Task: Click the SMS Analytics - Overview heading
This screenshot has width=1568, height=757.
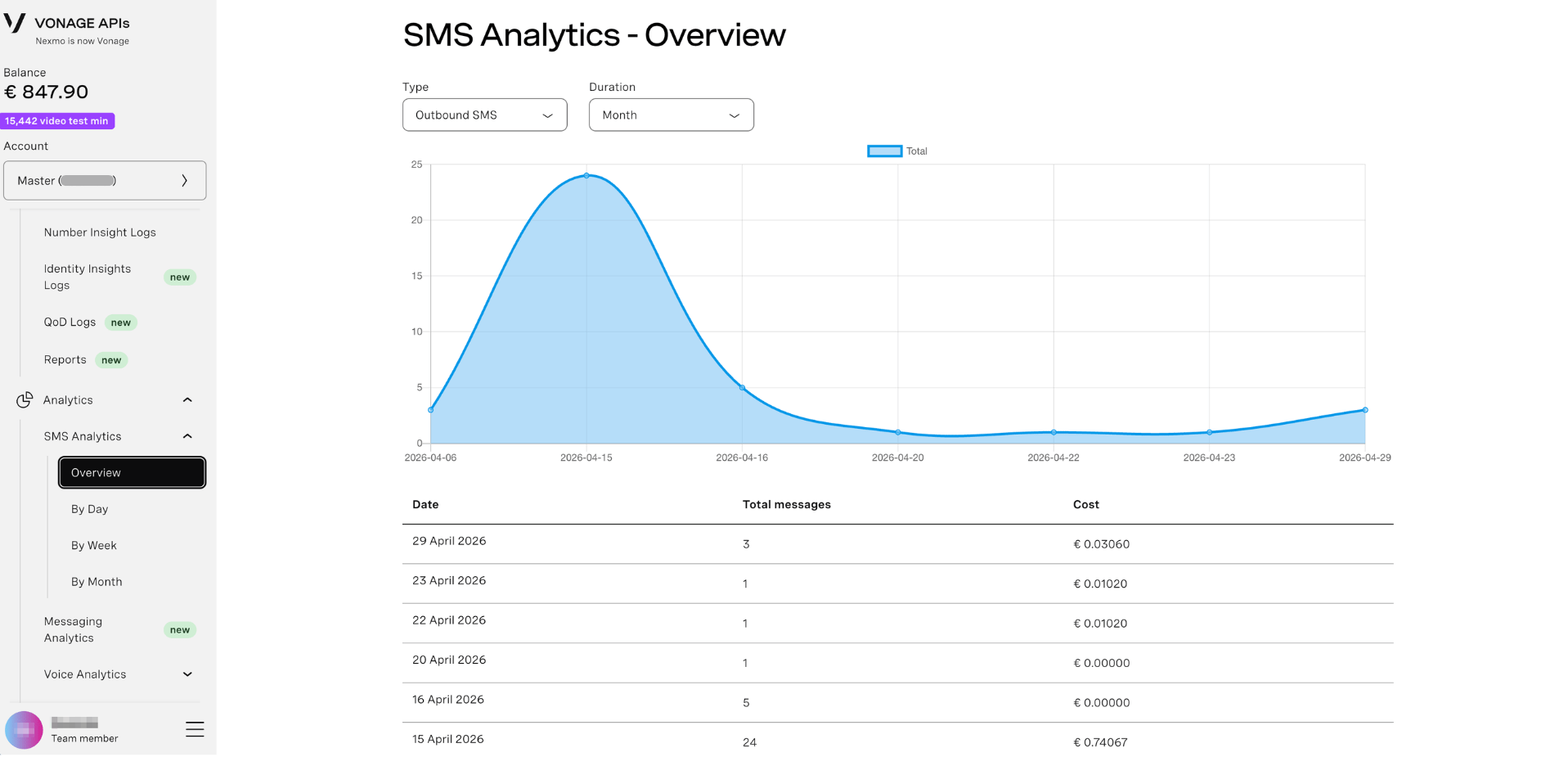Action: point(594,35)
